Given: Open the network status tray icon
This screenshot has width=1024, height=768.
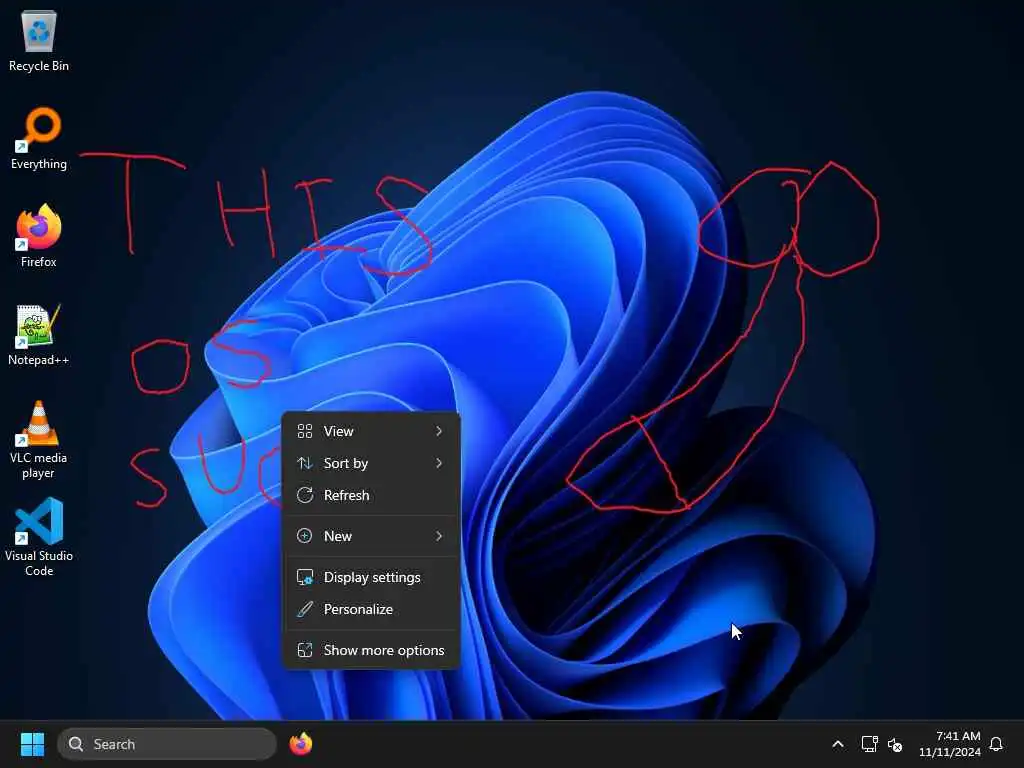Looking at the screenshot, I should point(869,744).
